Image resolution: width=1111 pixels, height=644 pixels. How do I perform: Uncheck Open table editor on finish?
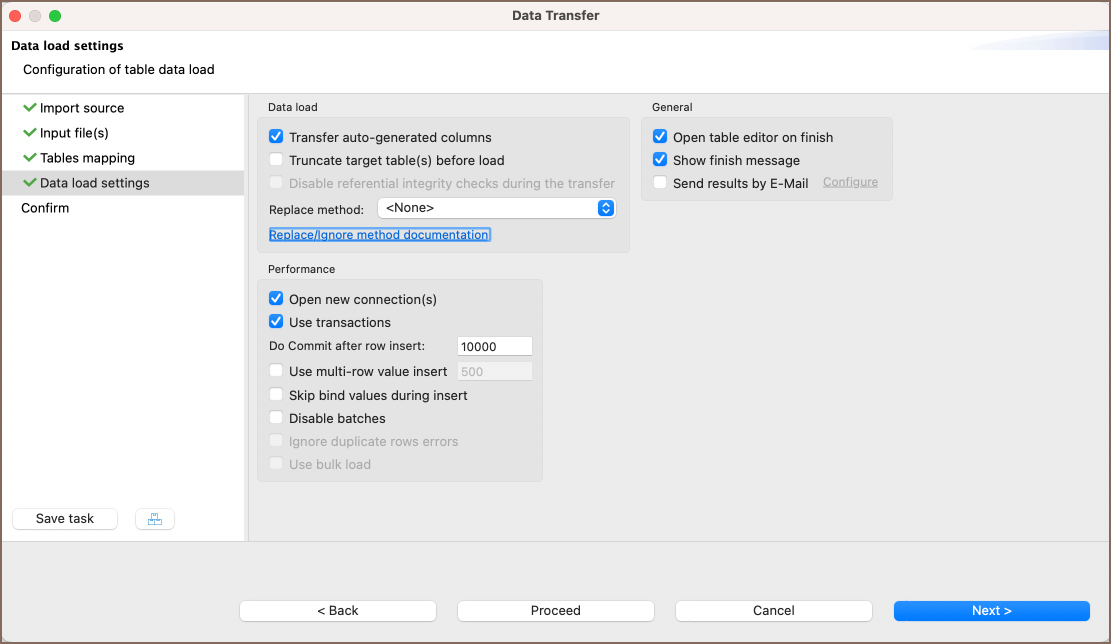point(660,137)
